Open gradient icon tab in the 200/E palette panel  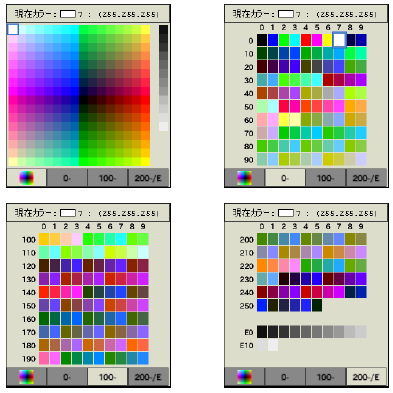pos(244,377)
